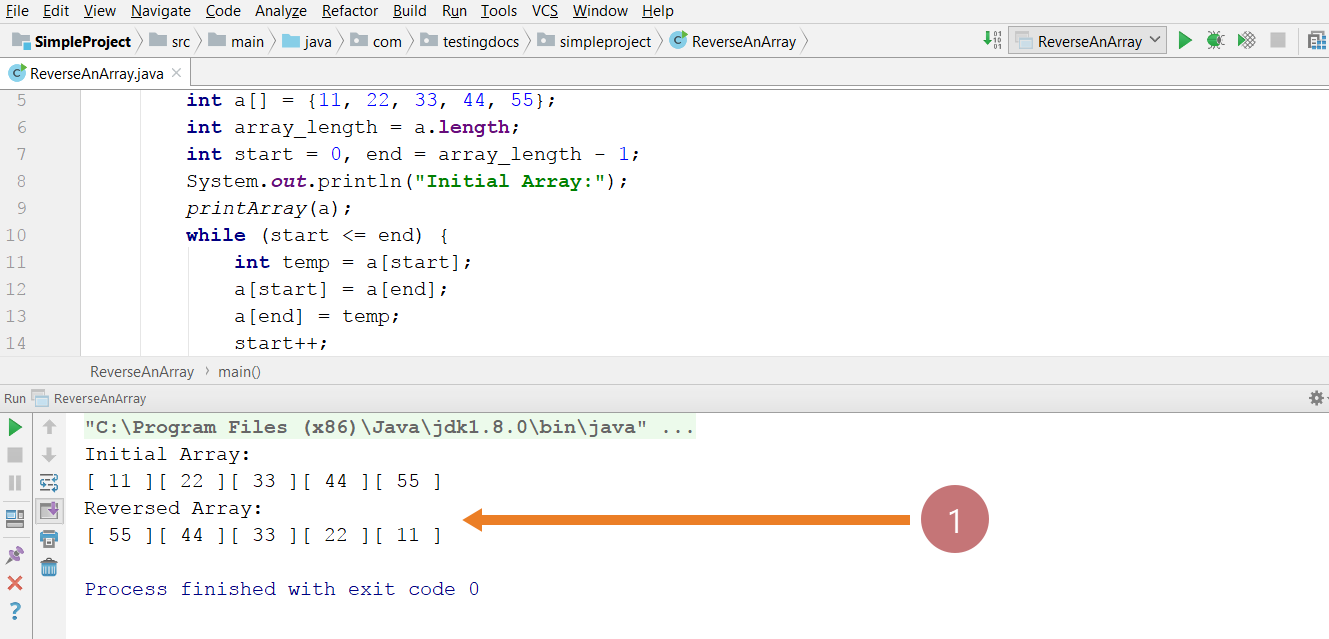The width and height of the screenshot is (1329, 639).
Task: Open the Help menu
Action: tap(658, 11)
